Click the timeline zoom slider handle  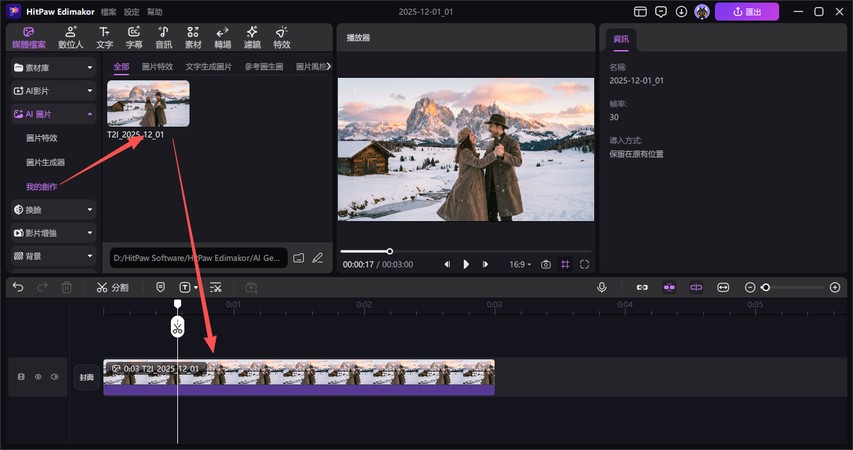click(766, 287)
